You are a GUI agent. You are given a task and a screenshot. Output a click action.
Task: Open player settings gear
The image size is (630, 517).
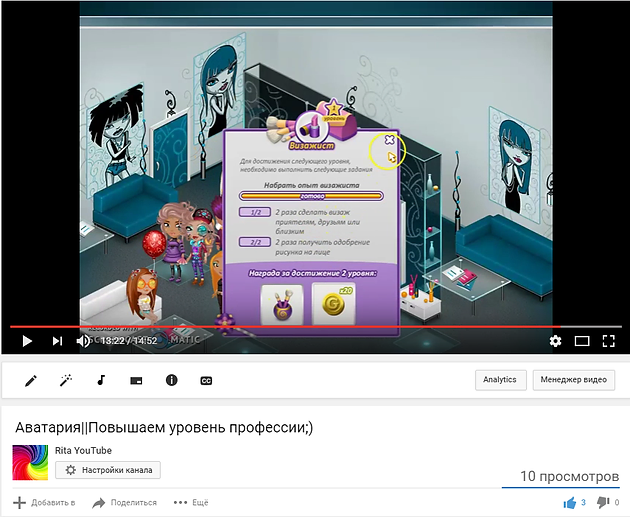[555, 341]
